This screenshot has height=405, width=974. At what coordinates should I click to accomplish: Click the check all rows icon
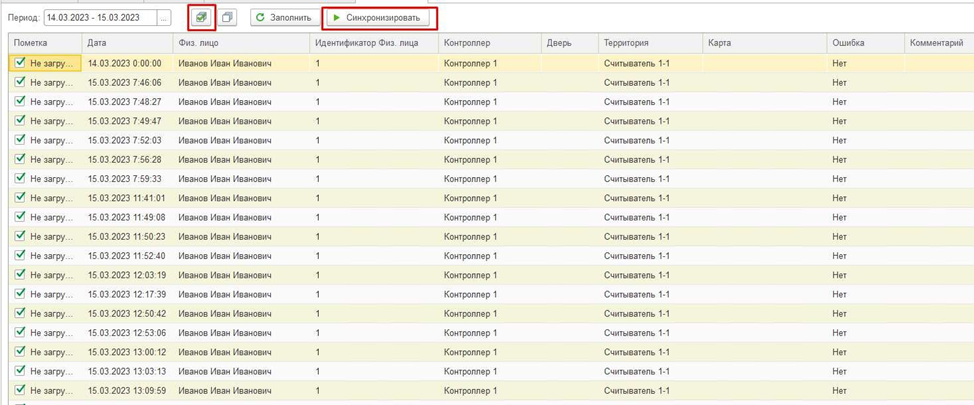[202, 18]
